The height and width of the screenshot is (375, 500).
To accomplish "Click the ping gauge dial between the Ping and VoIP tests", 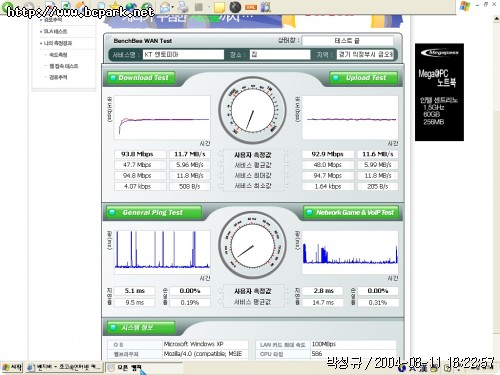I will point(252,245).
